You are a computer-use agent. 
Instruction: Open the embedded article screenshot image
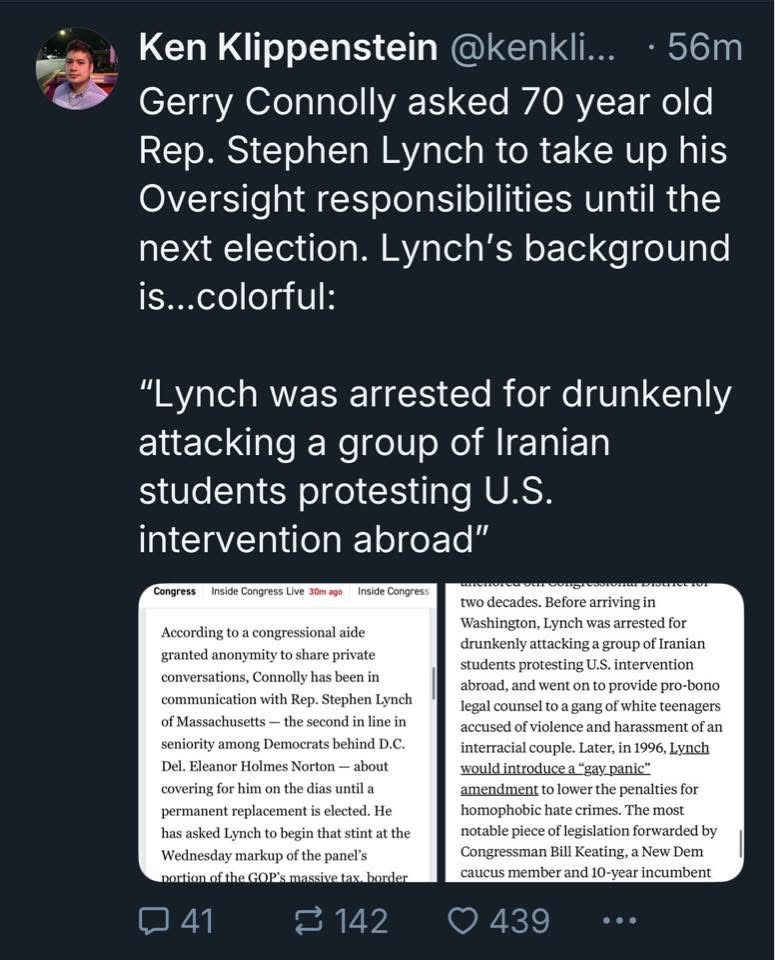[440, 730]
